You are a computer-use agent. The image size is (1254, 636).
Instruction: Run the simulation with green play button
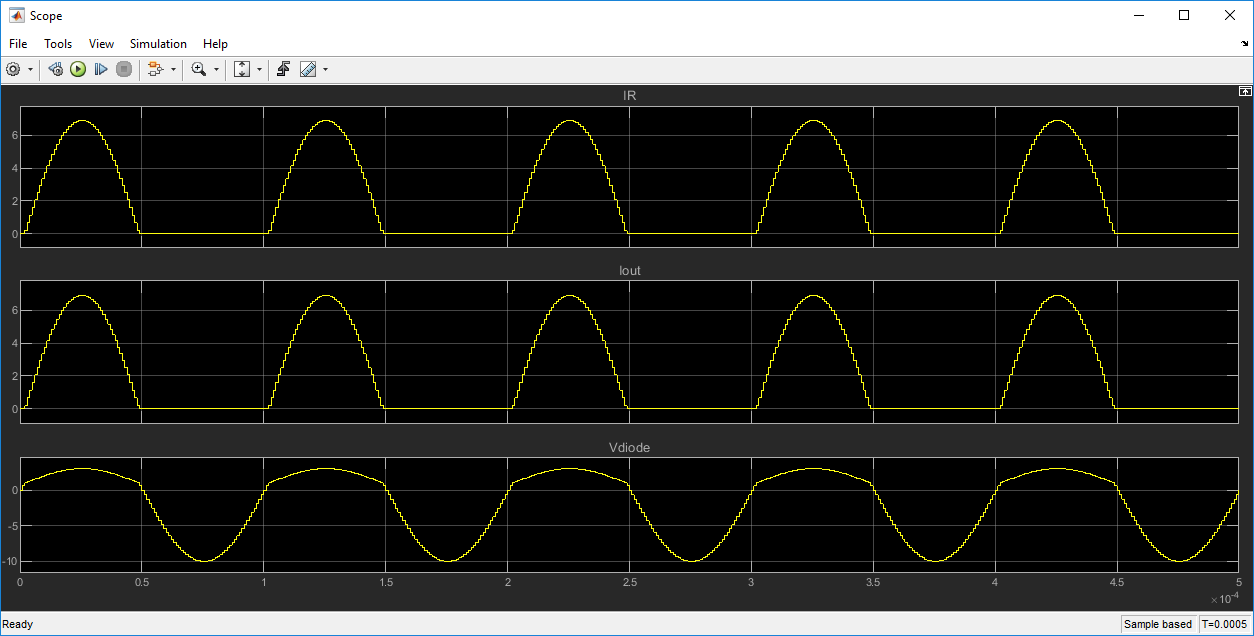[78, 69]
